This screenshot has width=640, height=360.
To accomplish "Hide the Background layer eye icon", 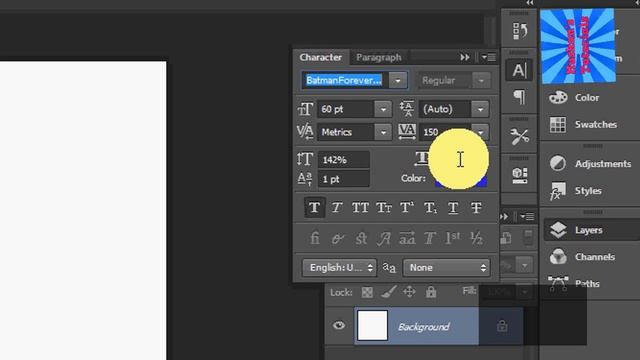I will pyautogui.click(x=339, y=326).
